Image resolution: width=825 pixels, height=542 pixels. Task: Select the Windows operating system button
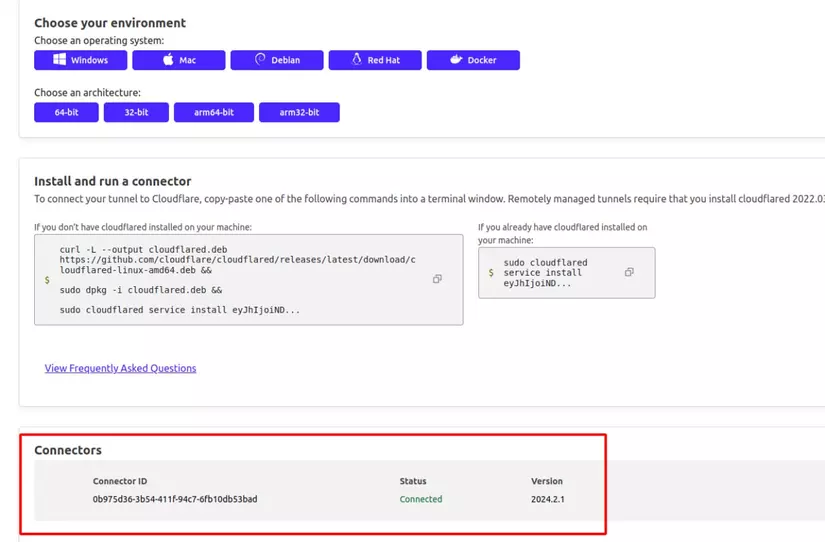click(81, 60)
